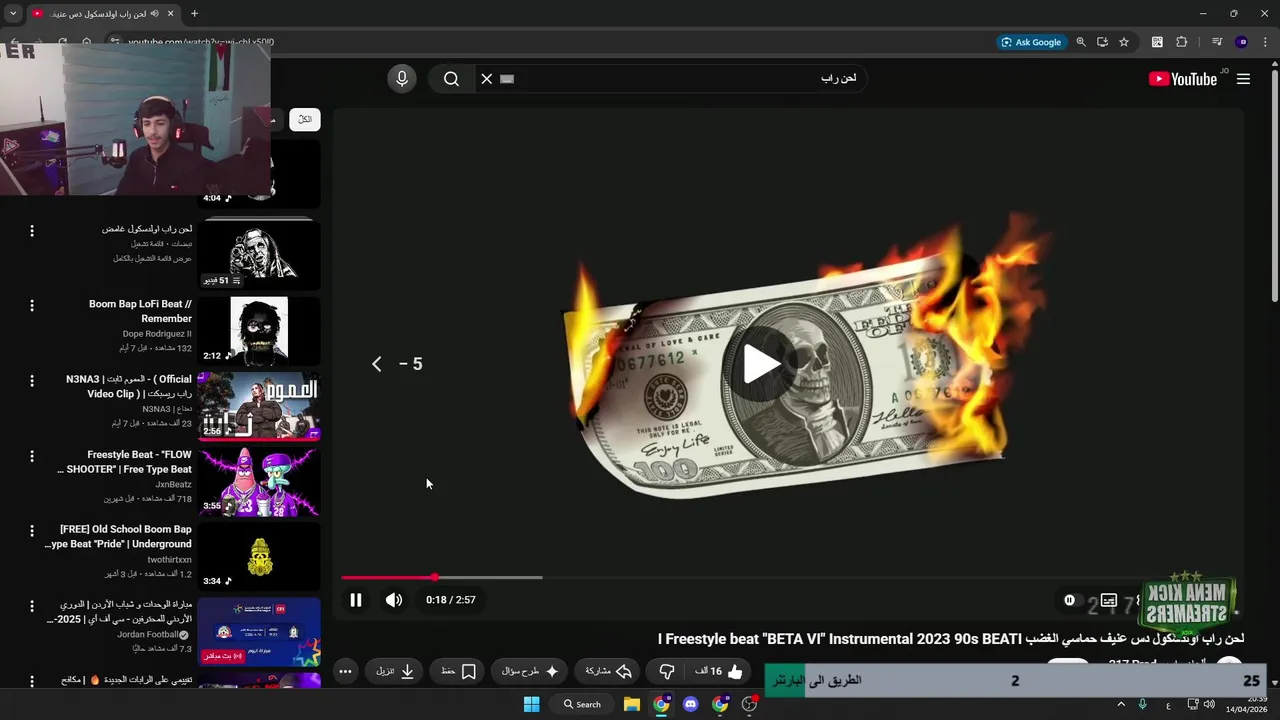The width and height of the screenshot is (1280, 720).
Task: Open the Squidward Freestyle Beat thumbnail
Action: point(259,481)
